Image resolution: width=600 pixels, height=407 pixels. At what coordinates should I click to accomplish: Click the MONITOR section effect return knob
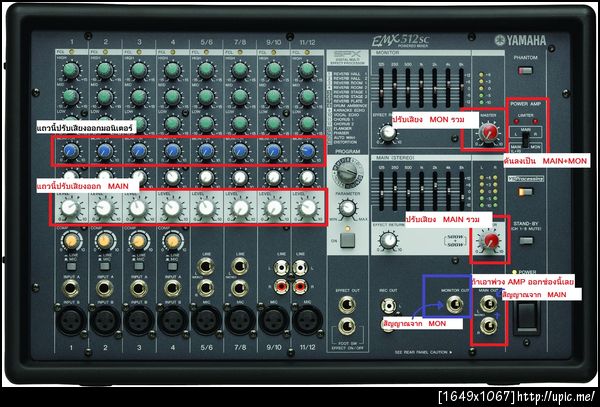coord(388,133)
